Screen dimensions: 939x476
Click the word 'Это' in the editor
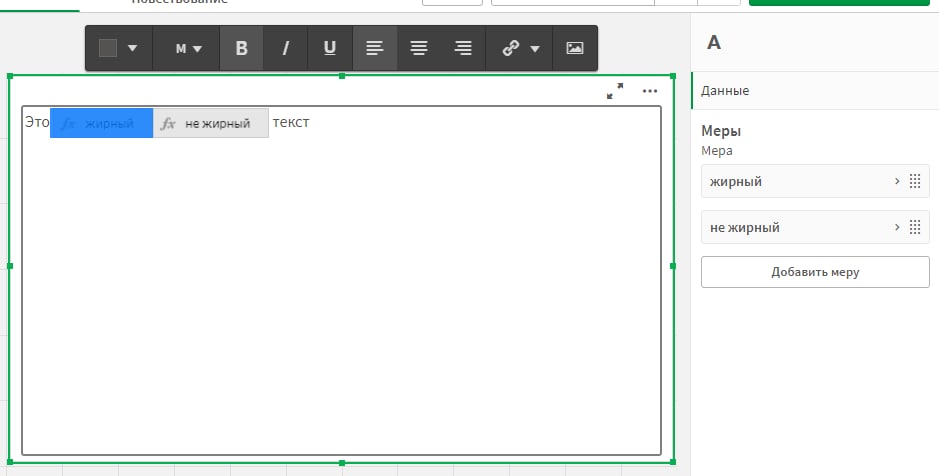37,122
